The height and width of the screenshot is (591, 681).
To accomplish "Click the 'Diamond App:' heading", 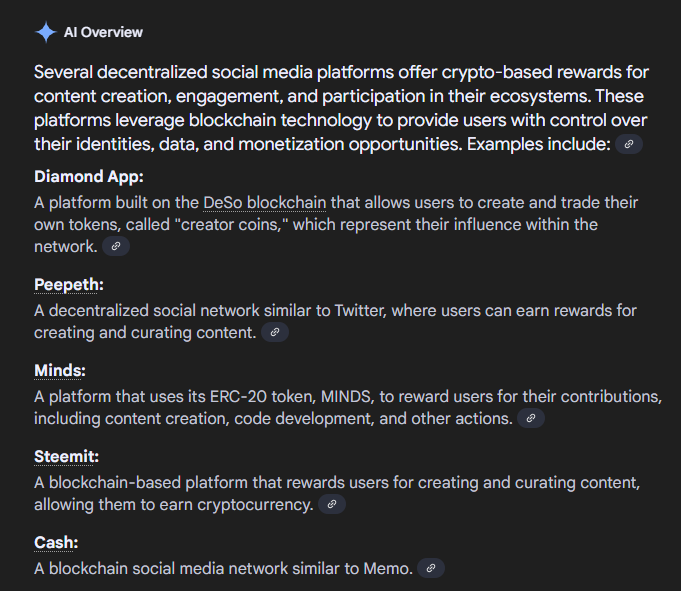I will [89, 177].
